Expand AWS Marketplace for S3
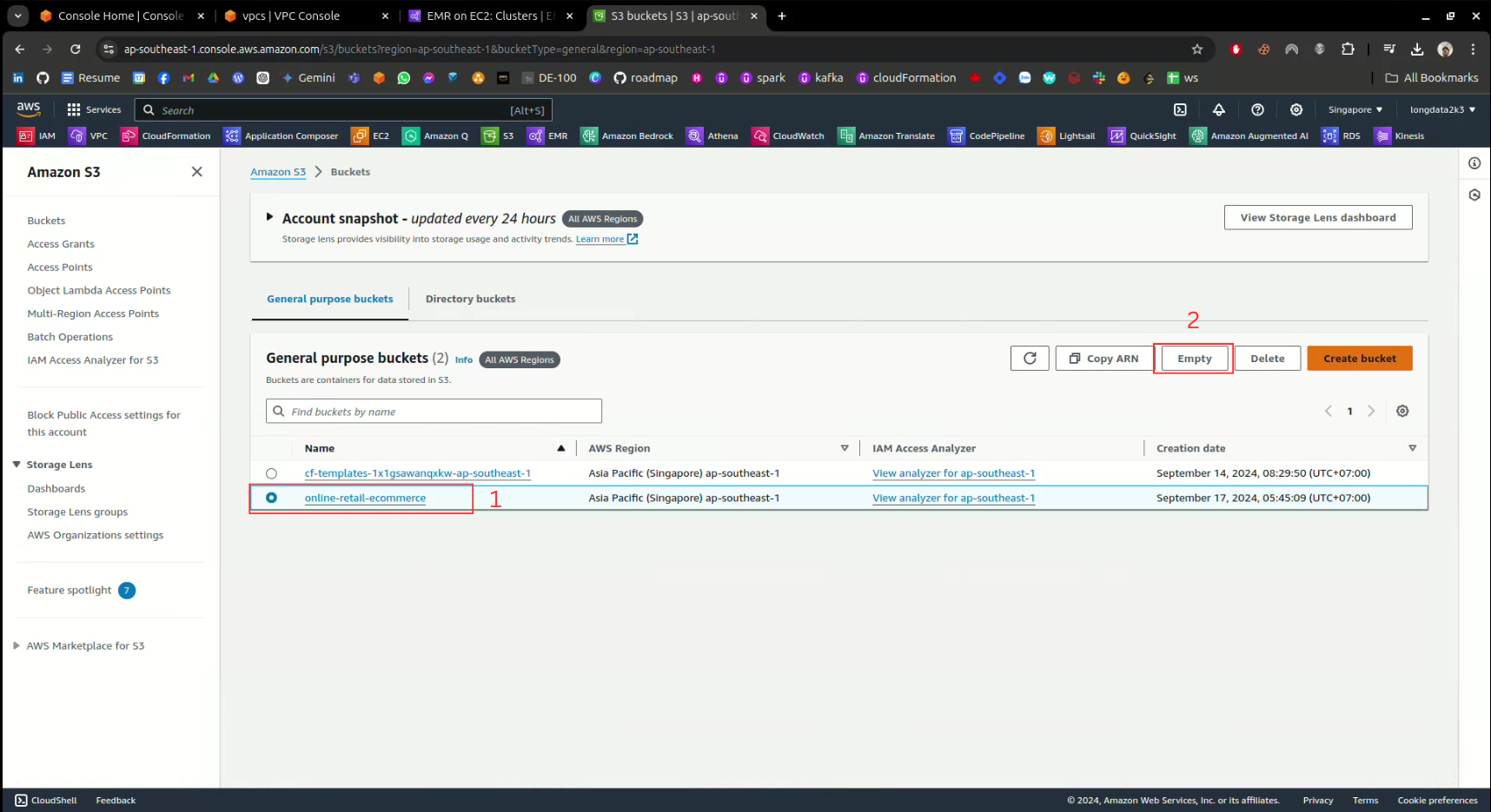The height and width of the screenshot is (812, 1491). point(17,646)
